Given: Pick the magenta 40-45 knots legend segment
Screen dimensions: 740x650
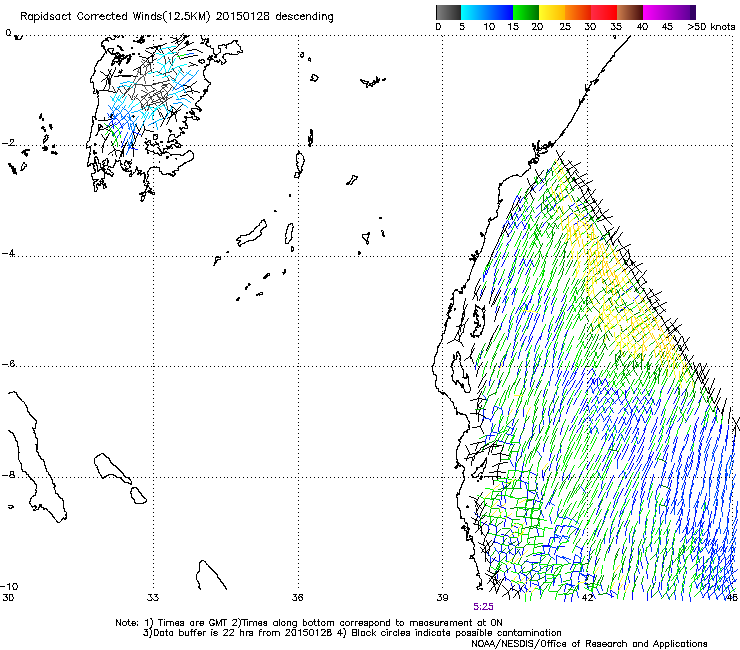Looking at the screenshot, I should (656, 12).
